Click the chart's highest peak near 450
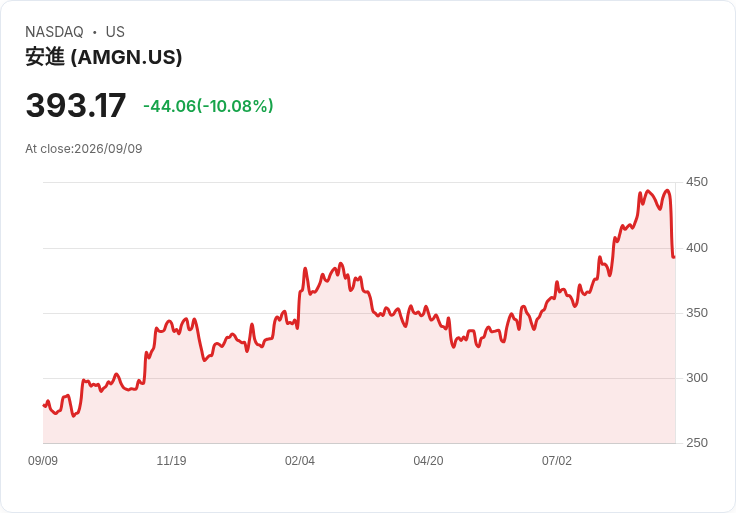The width and height of the screenshot is (736, 513). (667, 191)
